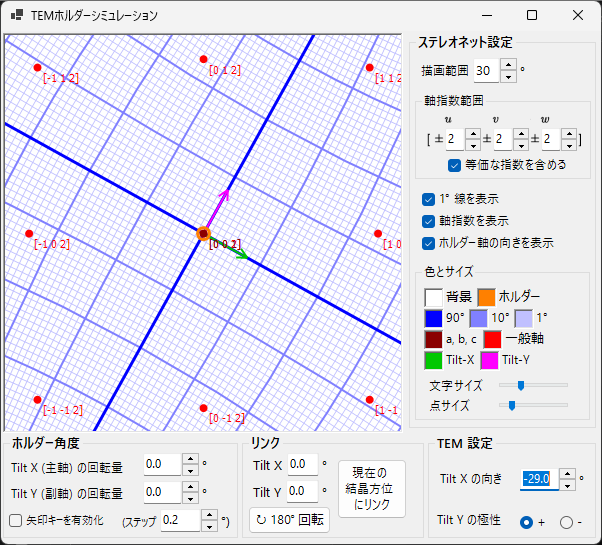This screenshot has width=602, height=545.
Task: Decrease Tilt Y (副軸) rotation
Action: click(x=190, y=498)
